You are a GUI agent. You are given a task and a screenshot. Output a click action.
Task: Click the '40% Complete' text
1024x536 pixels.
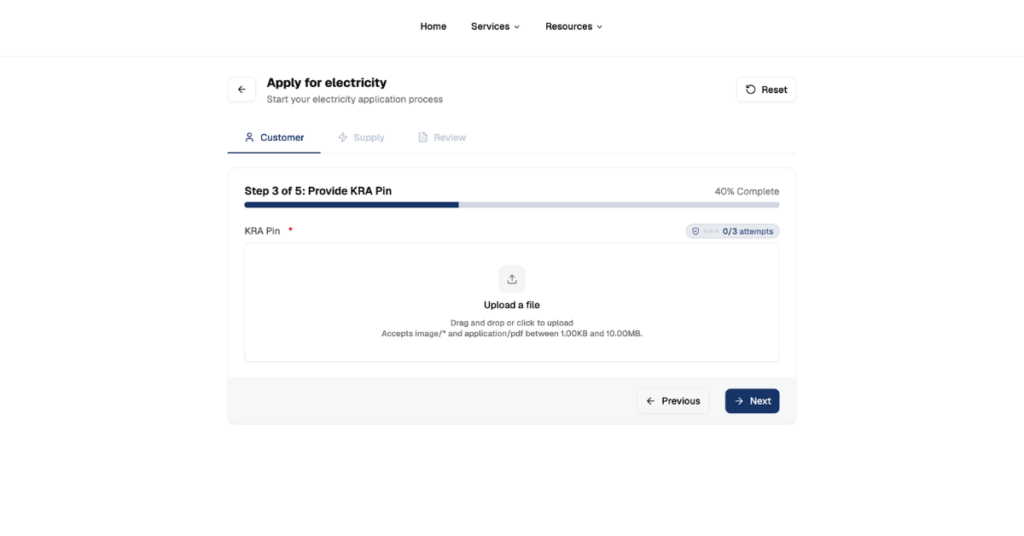pyautogui.click(x=746, y=191)
